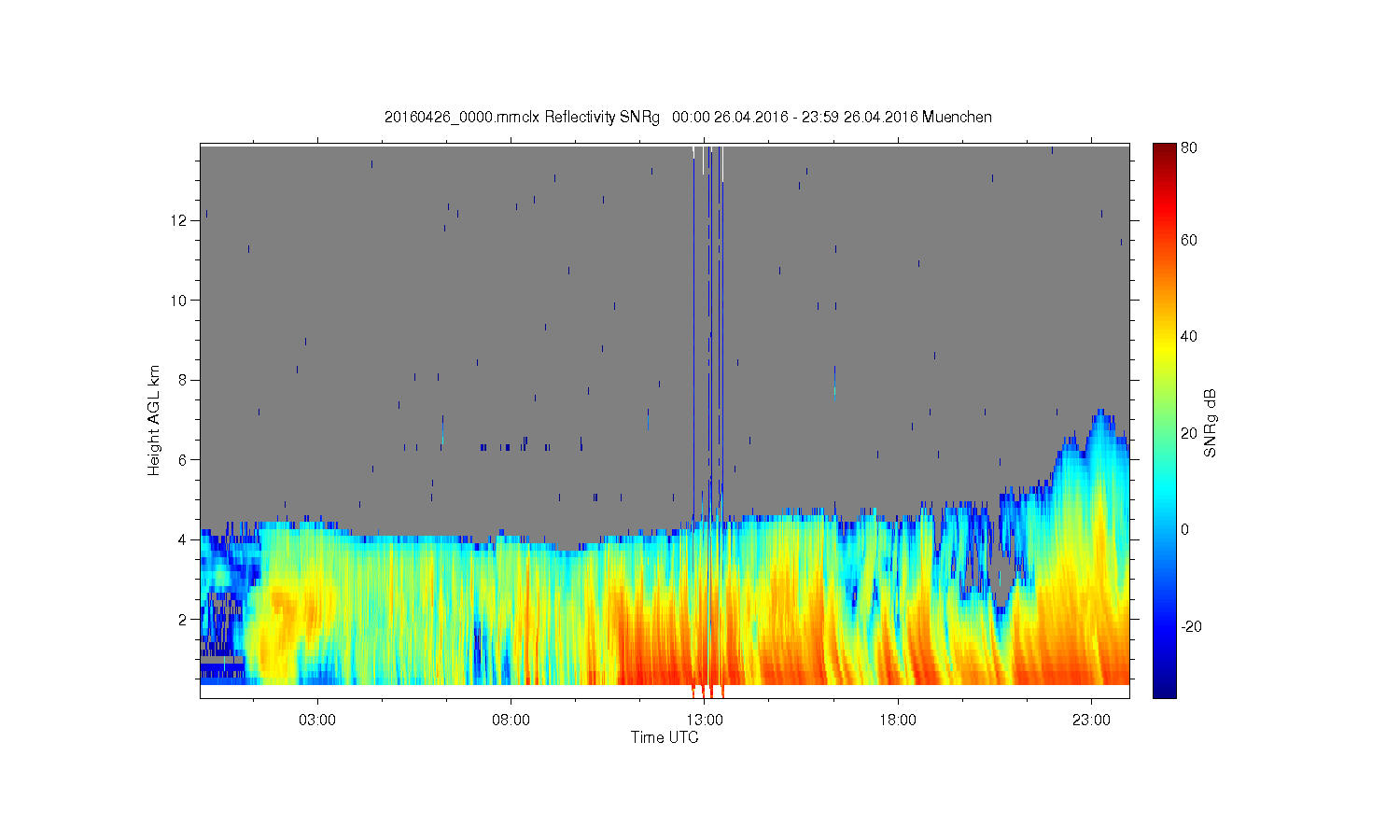Click the height tick label '10'
This screenshot has width=1400, height=840.
coord(179,301)
